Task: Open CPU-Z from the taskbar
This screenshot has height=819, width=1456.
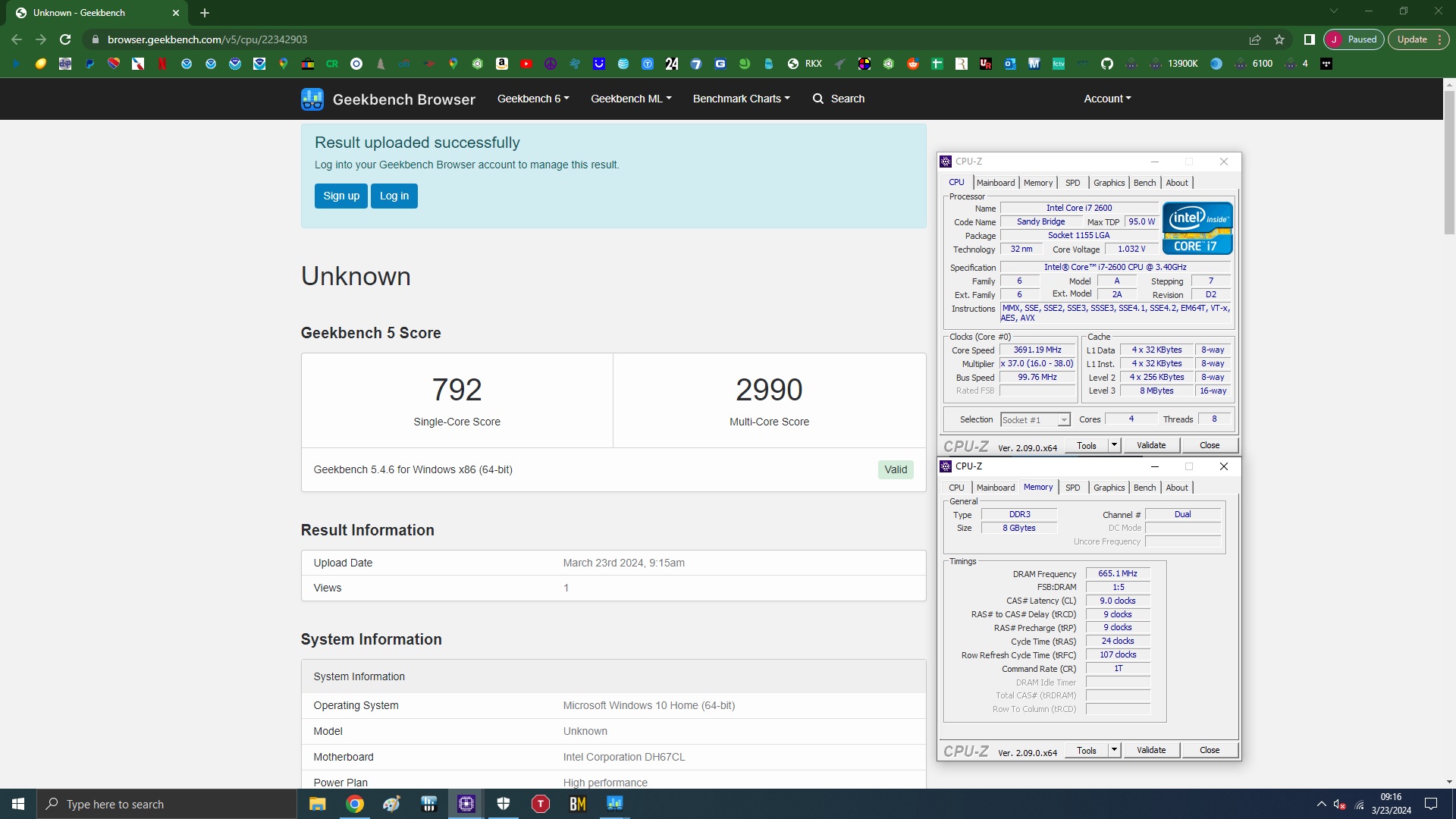Action: [x=466, y=804]
